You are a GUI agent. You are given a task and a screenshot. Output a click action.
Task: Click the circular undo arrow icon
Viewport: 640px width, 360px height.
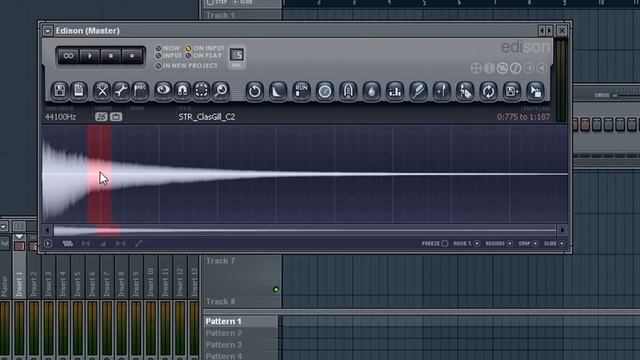[x=255, y=91]
